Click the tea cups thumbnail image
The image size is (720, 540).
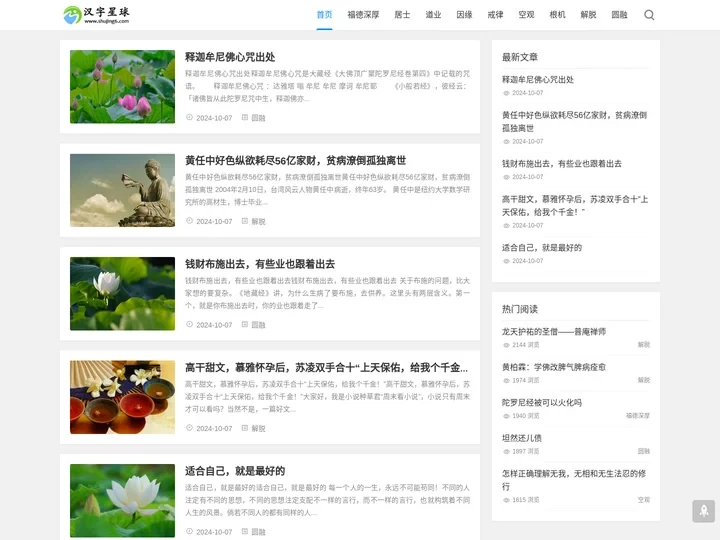[x=122, y=397]
